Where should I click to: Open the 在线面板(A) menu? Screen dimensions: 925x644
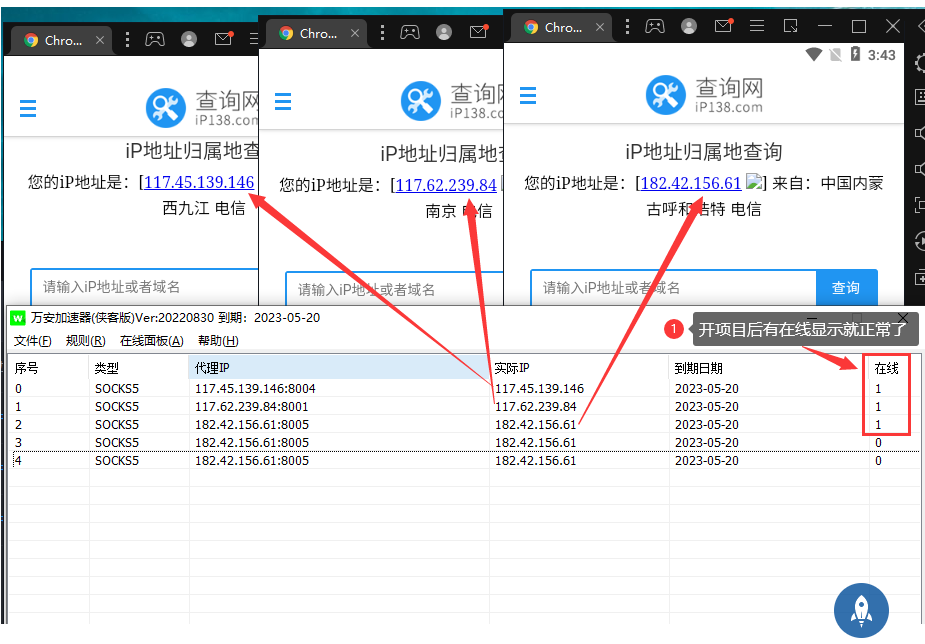pos(152,341)
